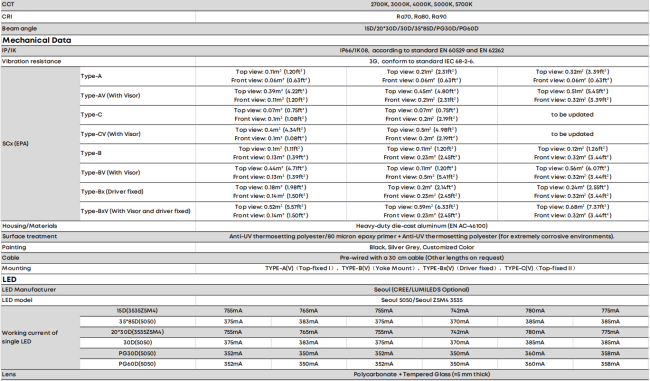650x381 pixels.
Task: Click the Mechanical Data section heading
Action: pyautogui.click(x=37, y=40)
